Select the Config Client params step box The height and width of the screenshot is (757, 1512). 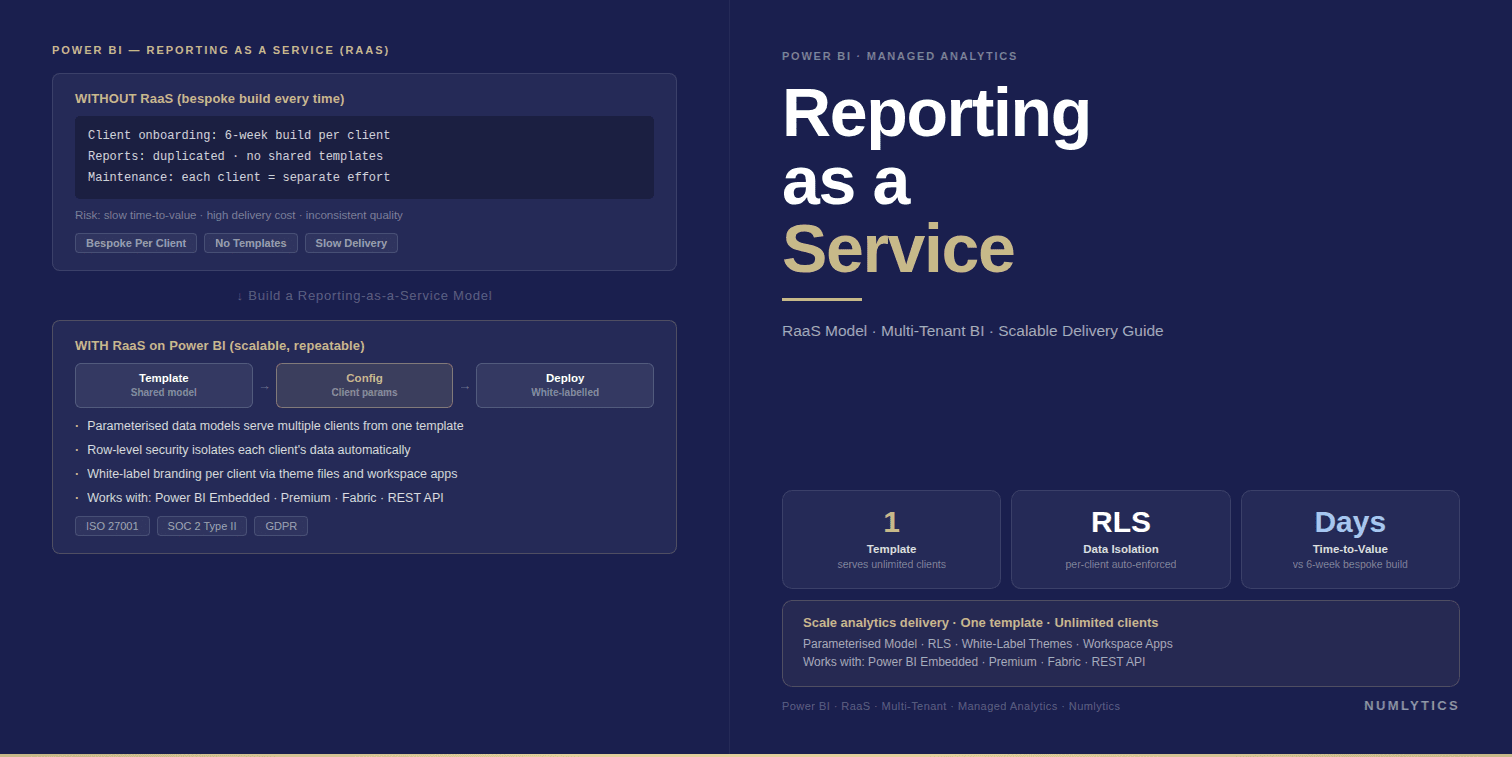[364, 385]
